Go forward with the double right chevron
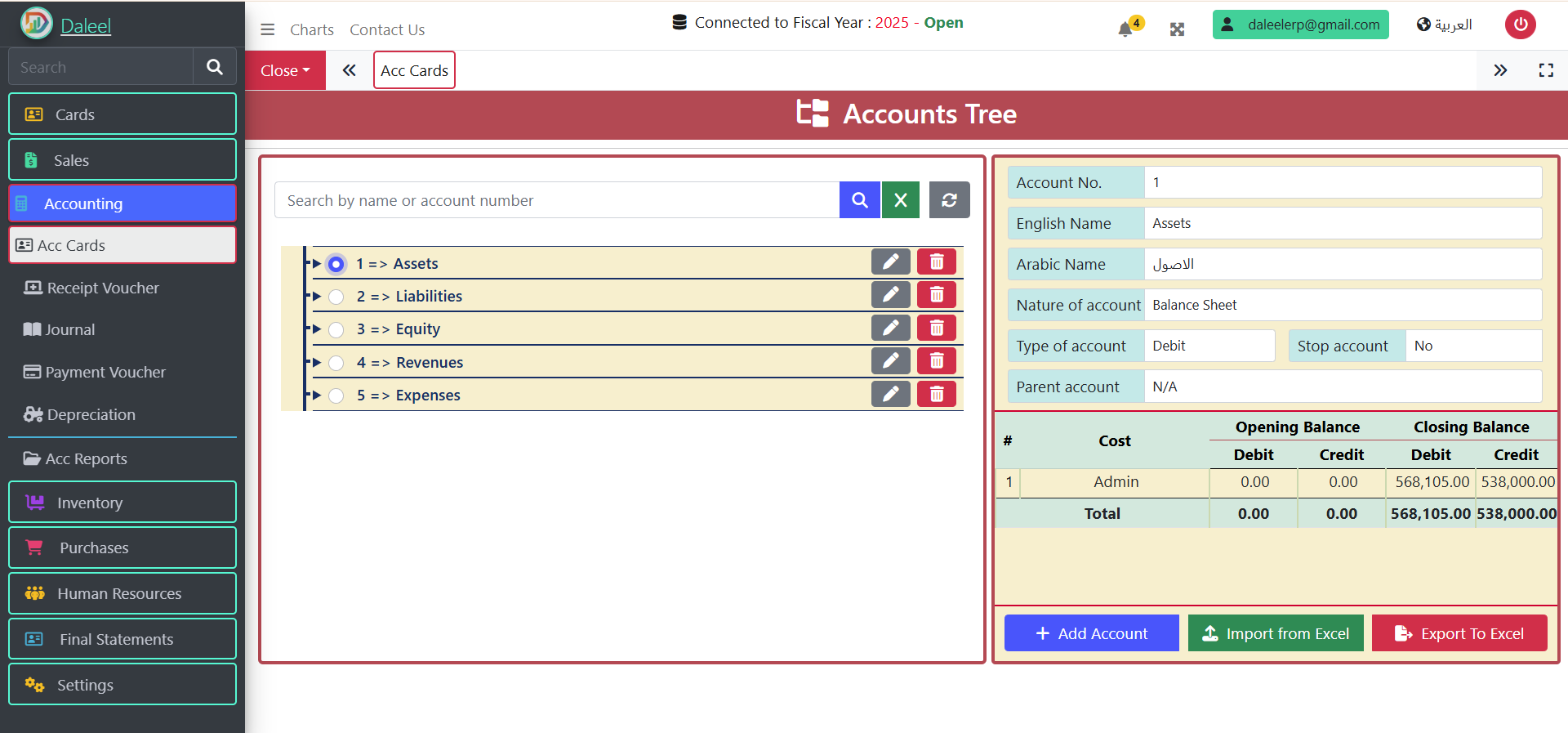Screen dimensions: 1568x733 pos(1500,70)
